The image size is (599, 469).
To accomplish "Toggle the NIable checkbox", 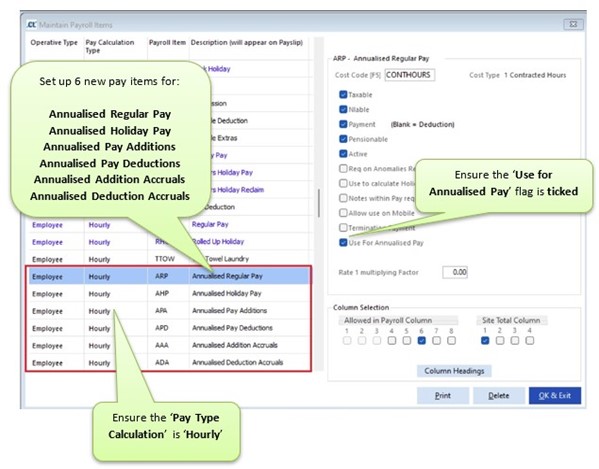I will pos(343,109).
